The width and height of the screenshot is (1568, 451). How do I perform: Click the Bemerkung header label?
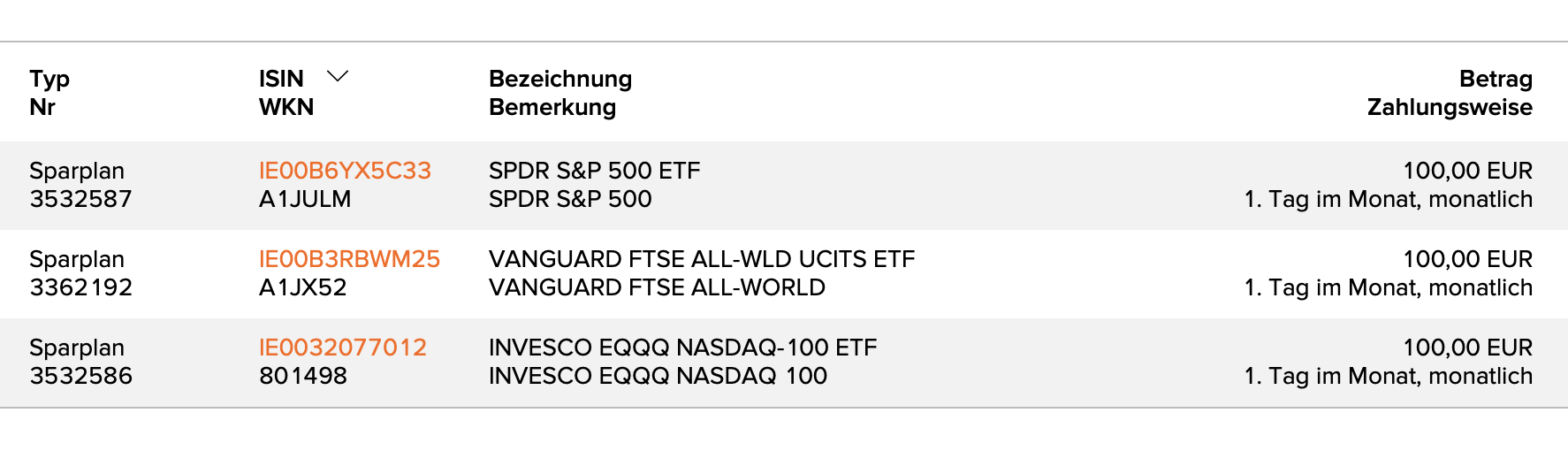(552, 107)
